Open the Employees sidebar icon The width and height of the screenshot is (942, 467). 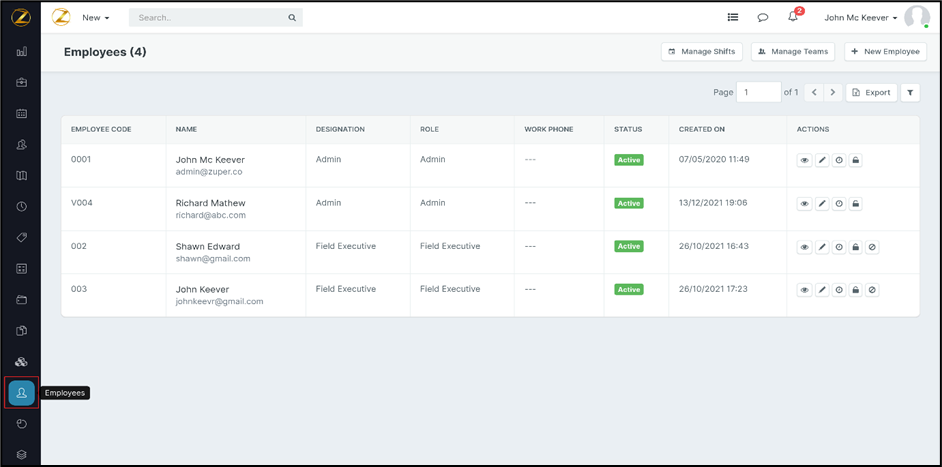coord(21,393)
